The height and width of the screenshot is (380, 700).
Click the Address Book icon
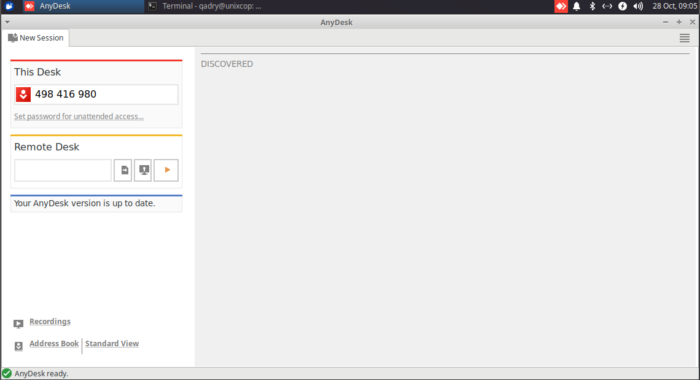(x=18, y=346)
